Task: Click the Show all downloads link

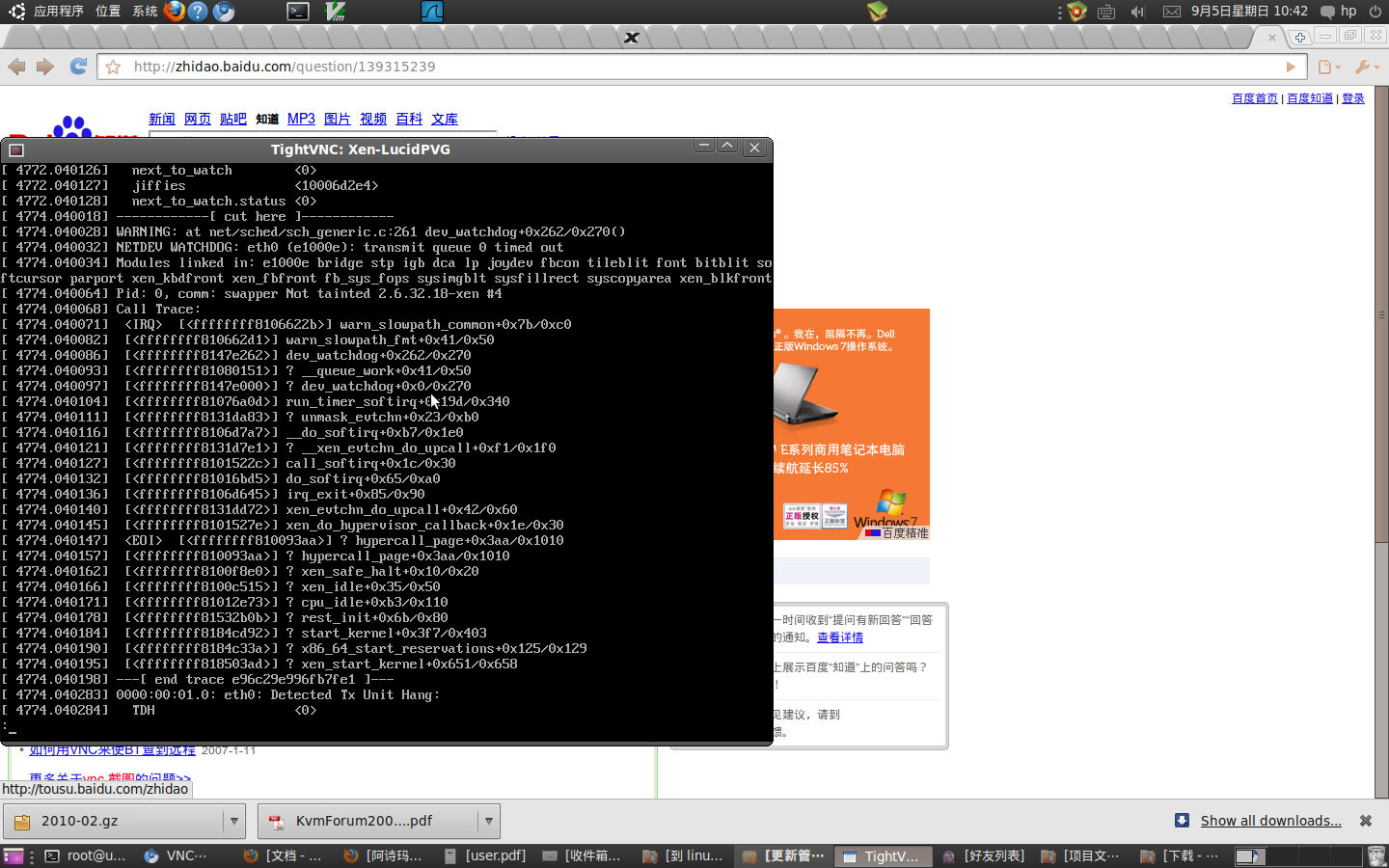Action: point(1270,821)
